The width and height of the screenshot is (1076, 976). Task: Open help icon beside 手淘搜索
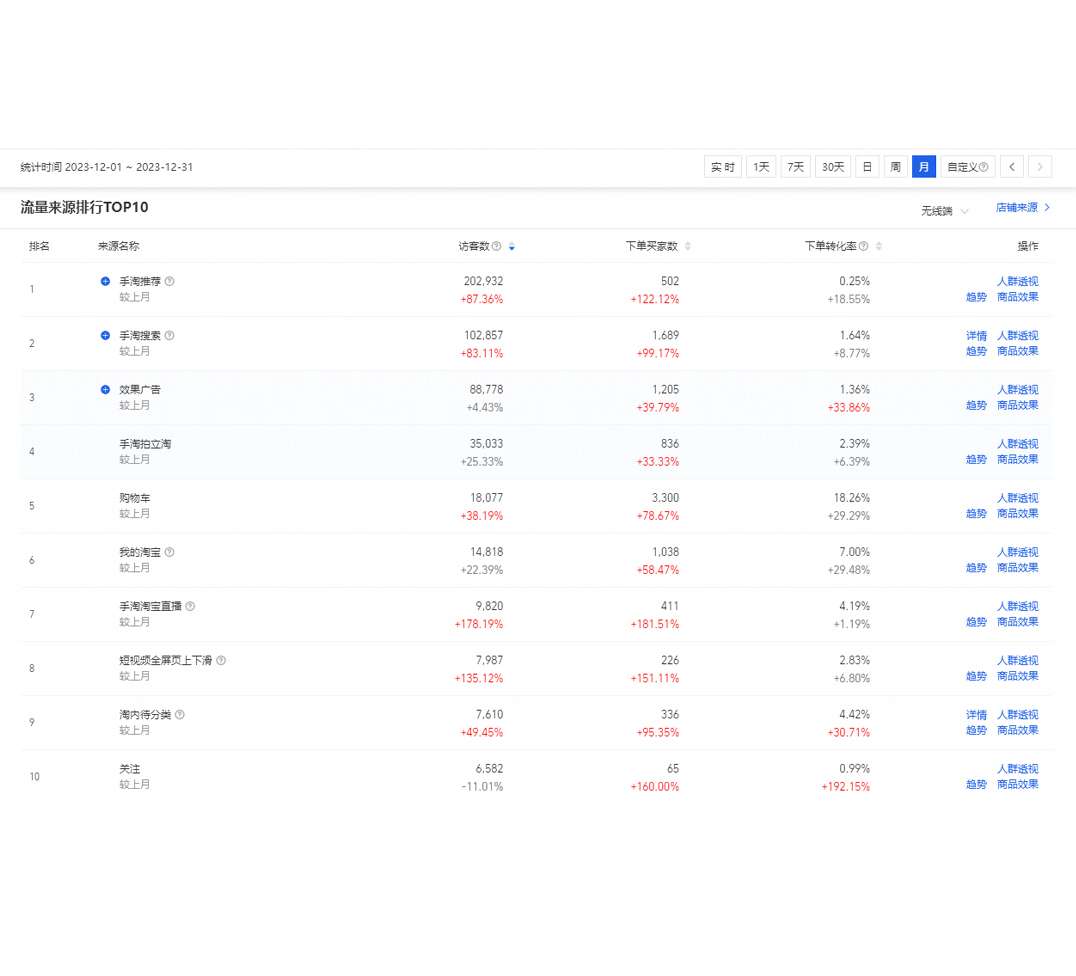pyautogui.click(x=169, y=336)
